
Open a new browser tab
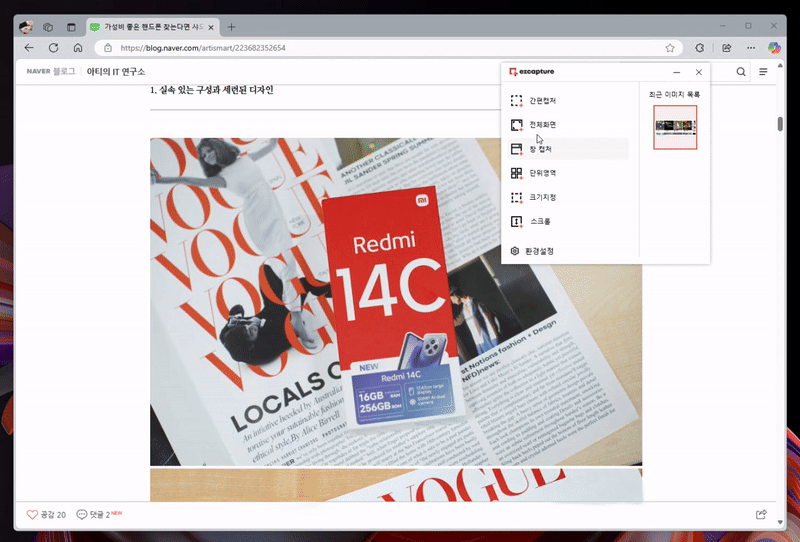(231, 27)
